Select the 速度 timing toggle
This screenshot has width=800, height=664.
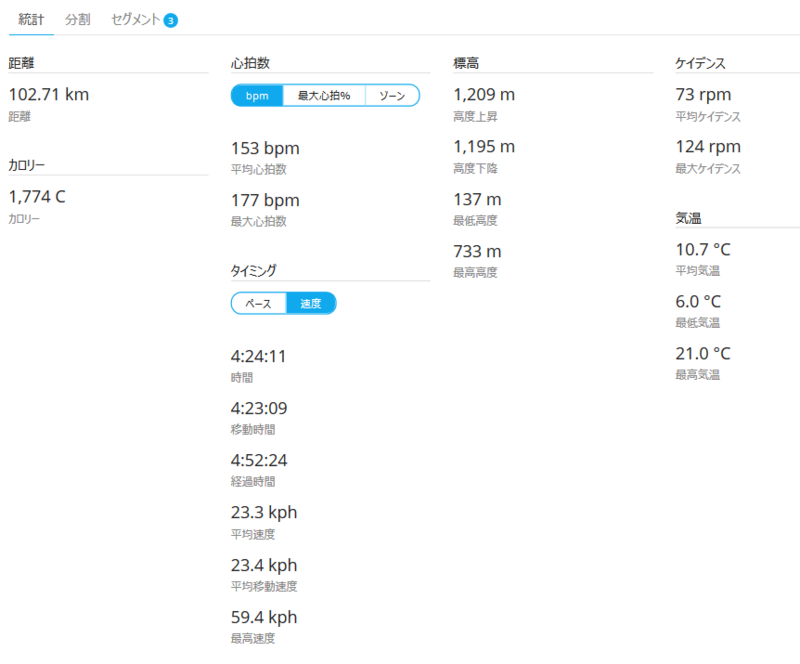click(x=311, y=303)
